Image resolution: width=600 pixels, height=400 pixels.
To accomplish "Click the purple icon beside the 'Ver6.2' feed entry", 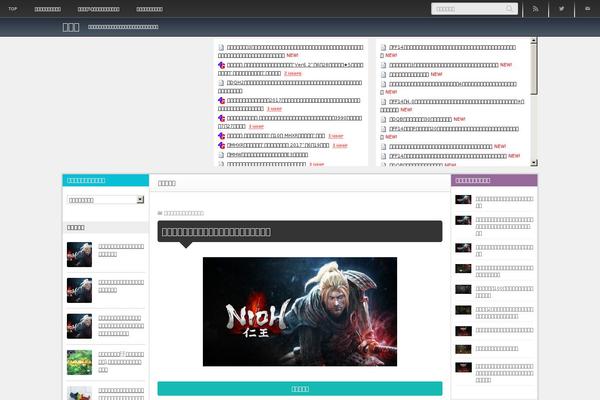I will coord(222,65).
